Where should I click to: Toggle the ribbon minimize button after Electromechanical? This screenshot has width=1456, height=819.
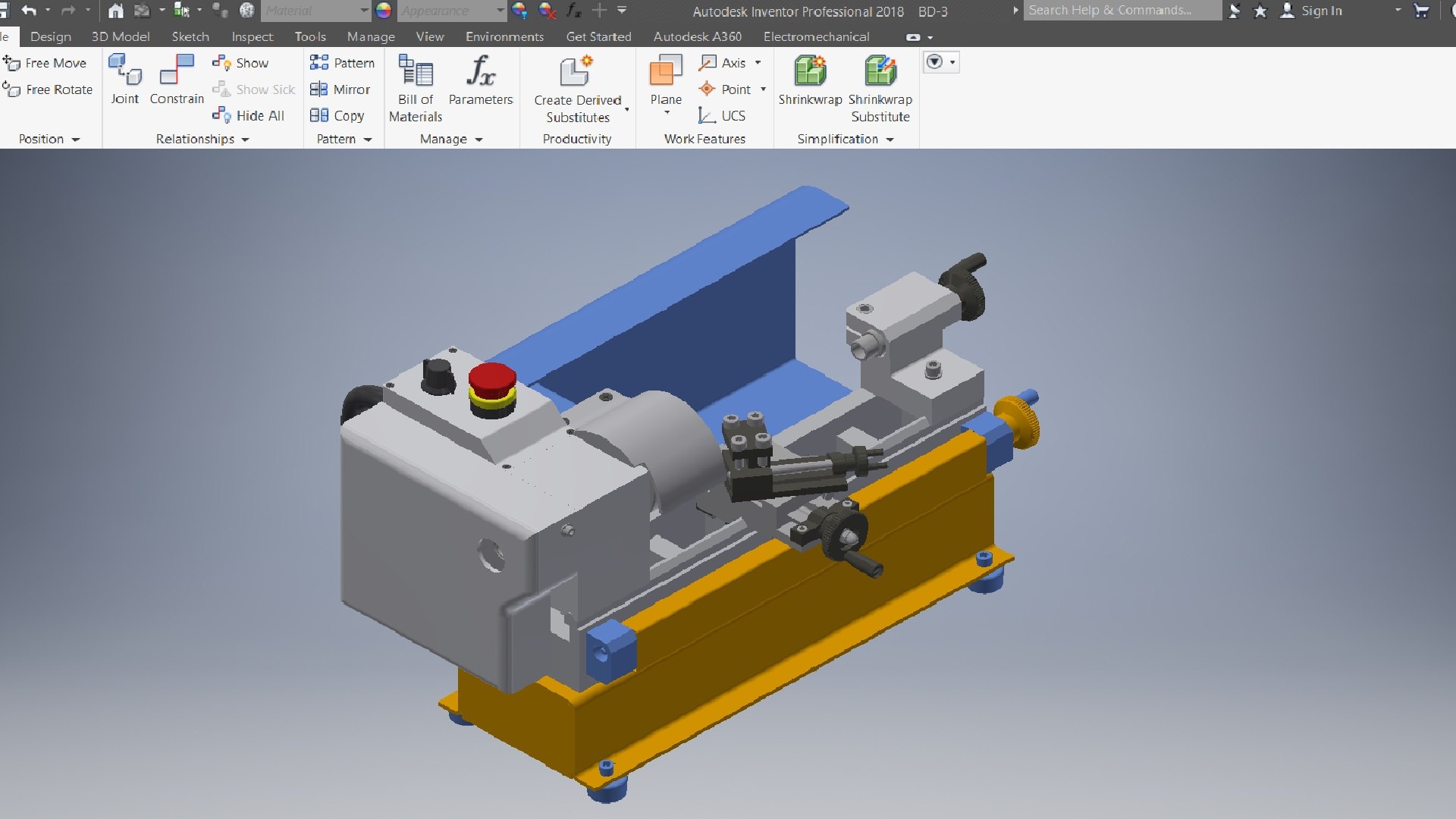pyautogui.click(x=913, y=36)
